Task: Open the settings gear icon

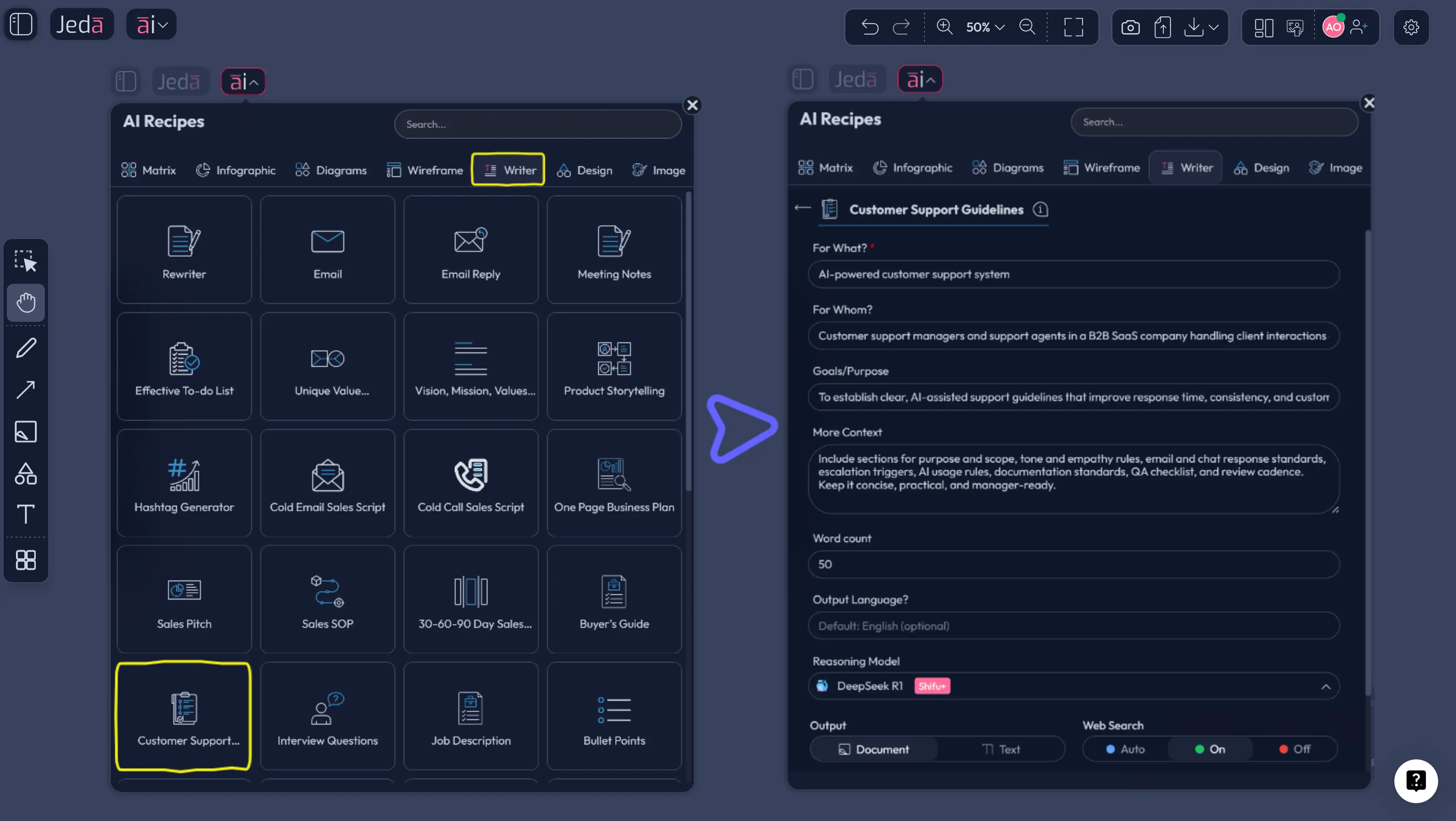Action: [x=1411, y=27]
